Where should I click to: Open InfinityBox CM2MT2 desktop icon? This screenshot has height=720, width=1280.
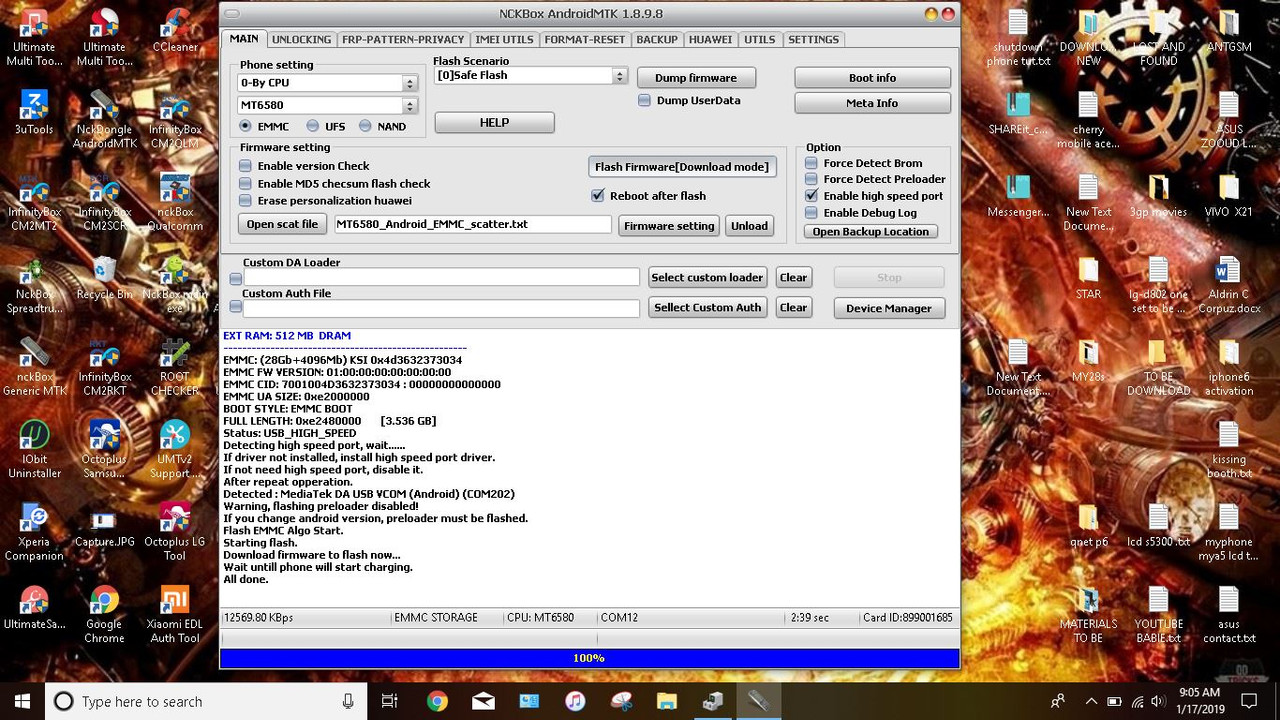(x=34, y=202)
